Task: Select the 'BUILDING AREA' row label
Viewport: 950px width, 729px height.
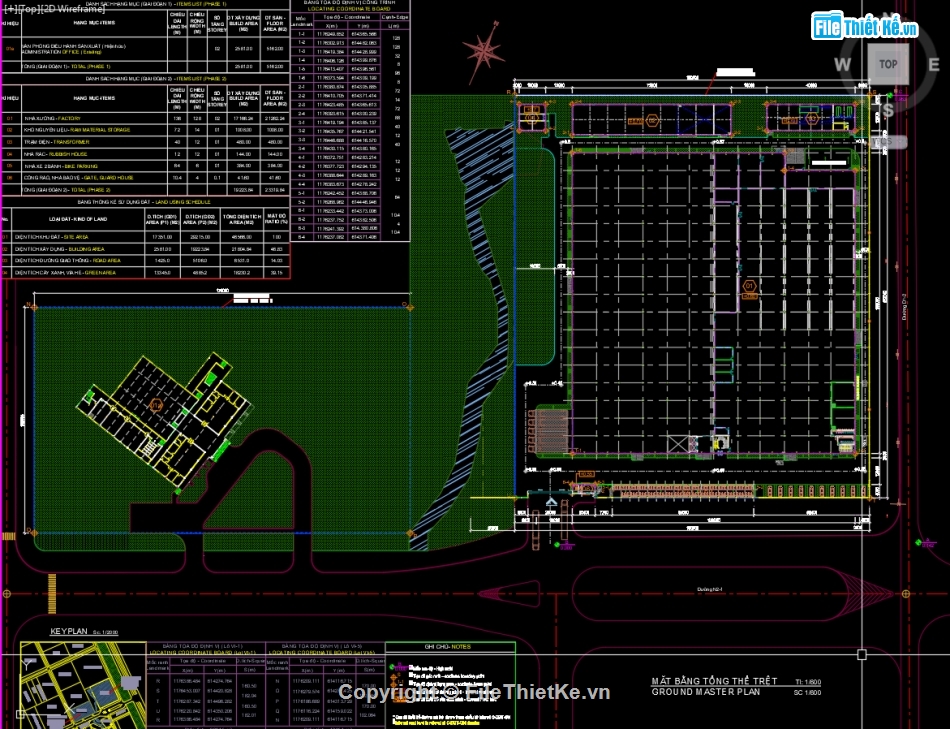Action: point(86,249)
